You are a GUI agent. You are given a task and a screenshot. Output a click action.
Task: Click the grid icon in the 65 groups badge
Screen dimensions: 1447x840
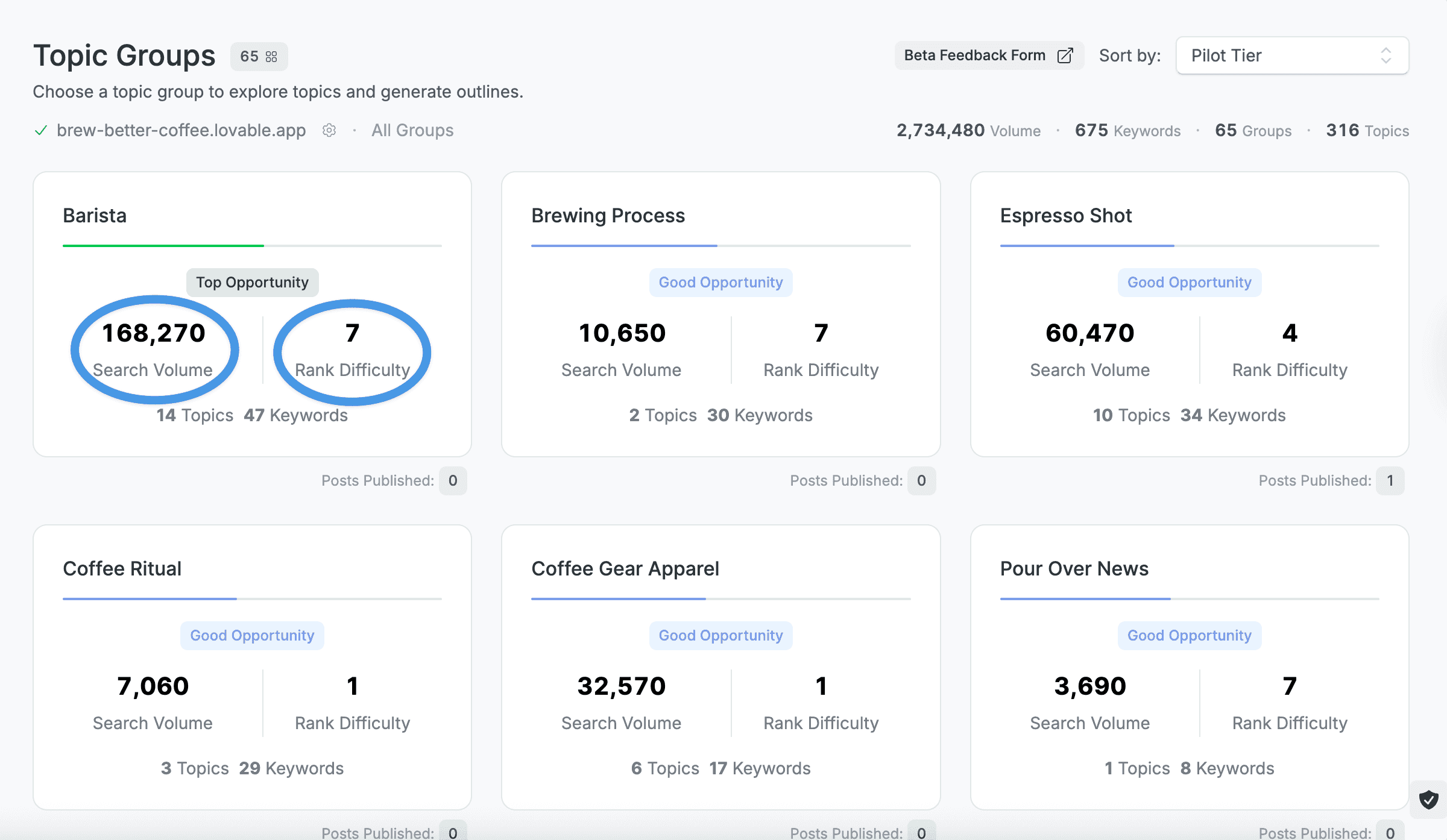coord(271,57)
